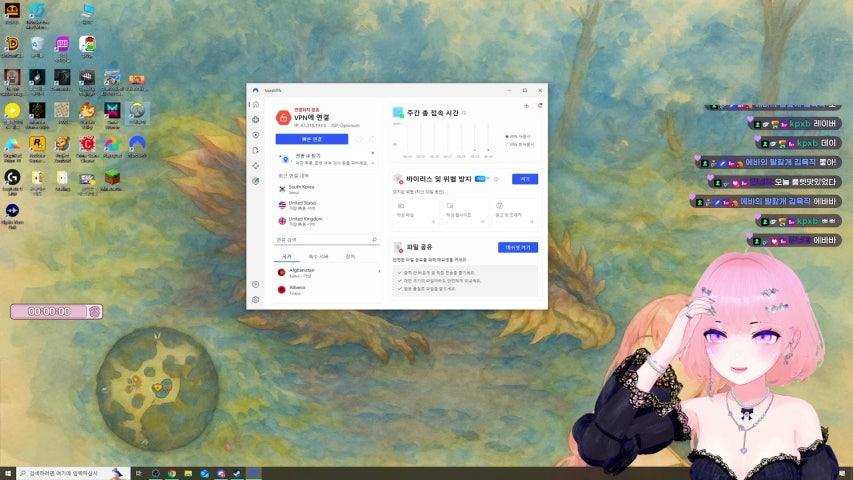Open Outlook from the taskbar
The height and width of the screenshot is (480, 853).
(205, 473)
